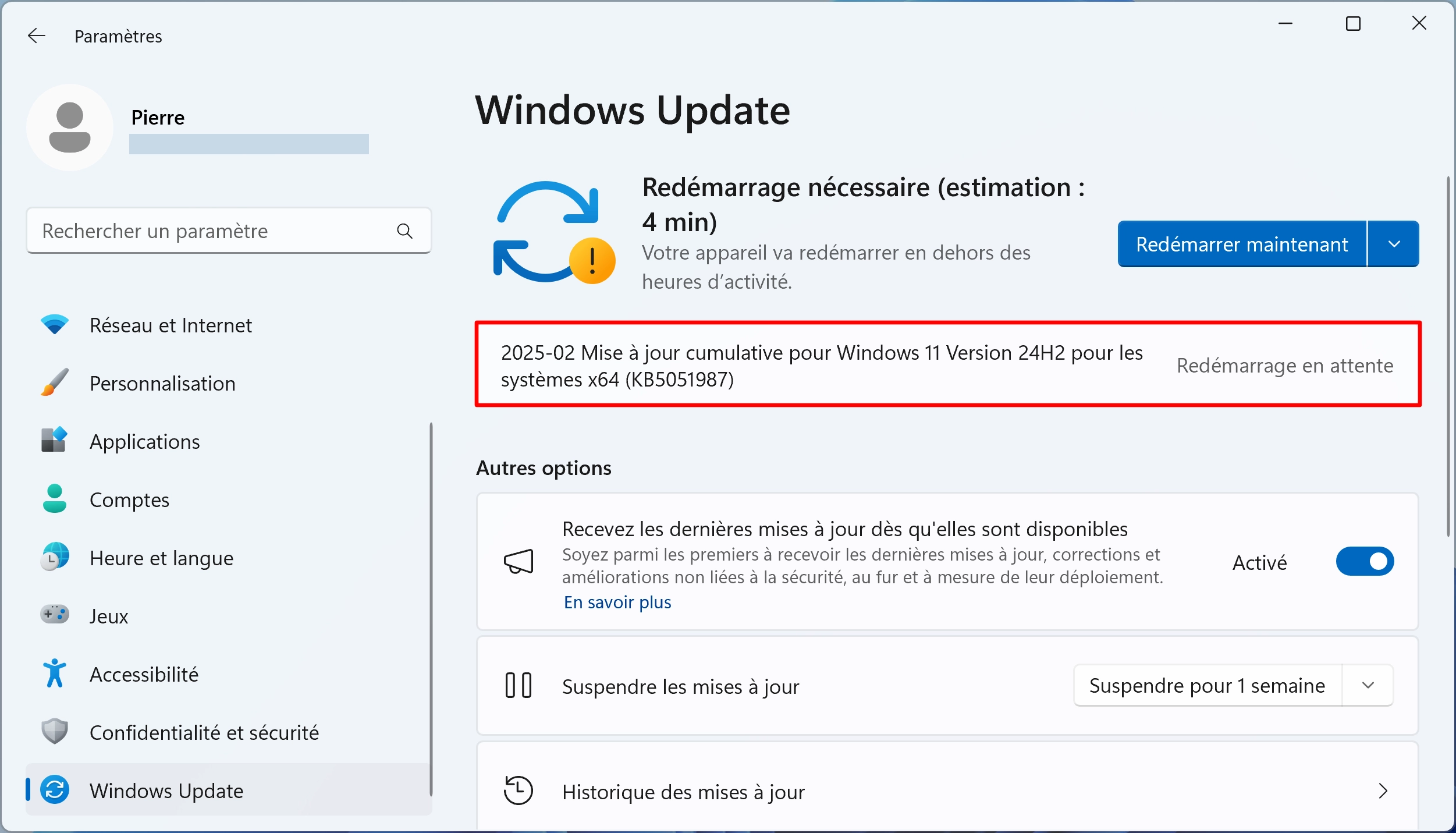Open Accessibilité settings
The image size is (1456, 833).
228,674
